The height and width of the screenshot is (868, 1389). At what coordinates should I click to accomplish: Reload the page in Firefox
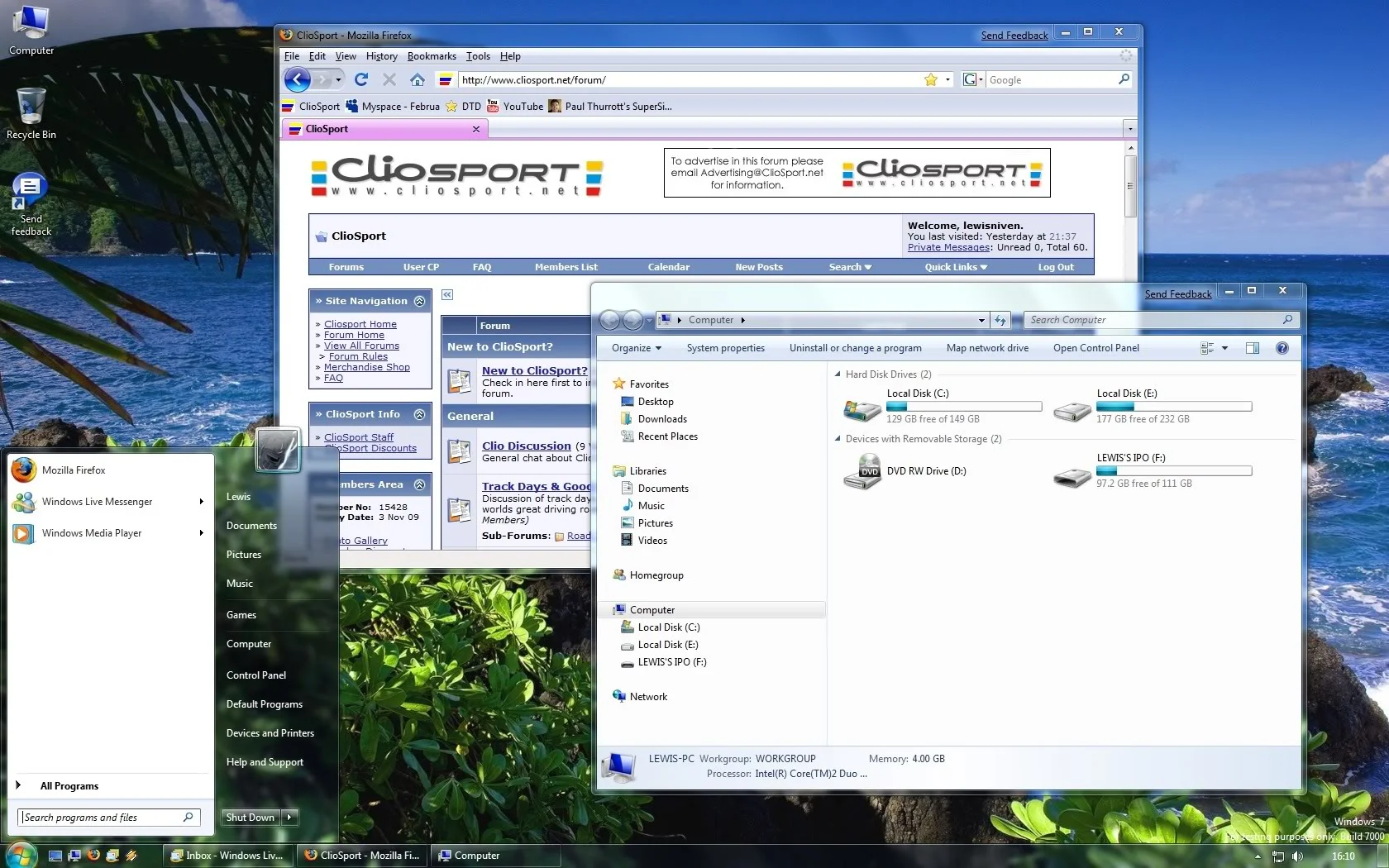(361, 79)
